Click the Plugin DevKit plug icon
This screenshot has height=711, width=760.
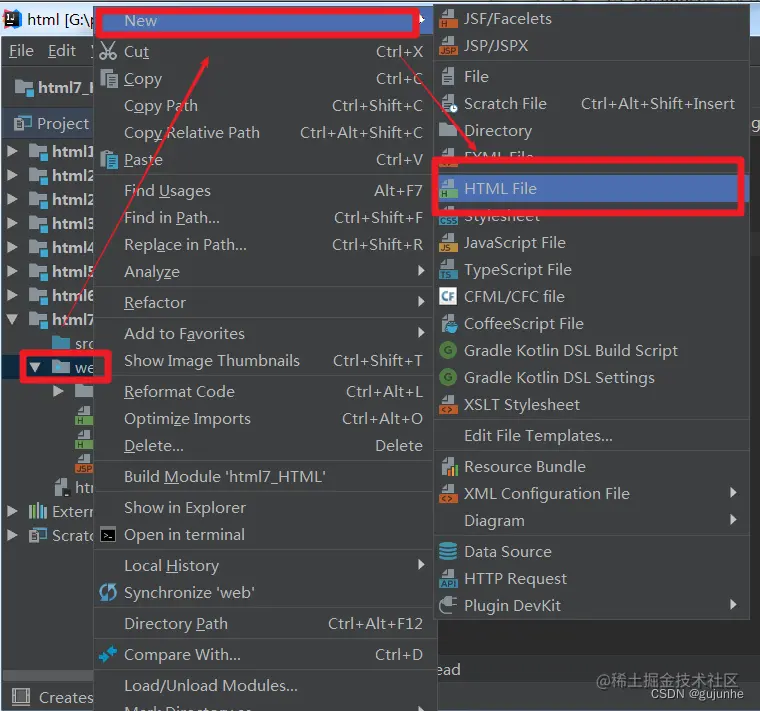(x=448, y=605)
